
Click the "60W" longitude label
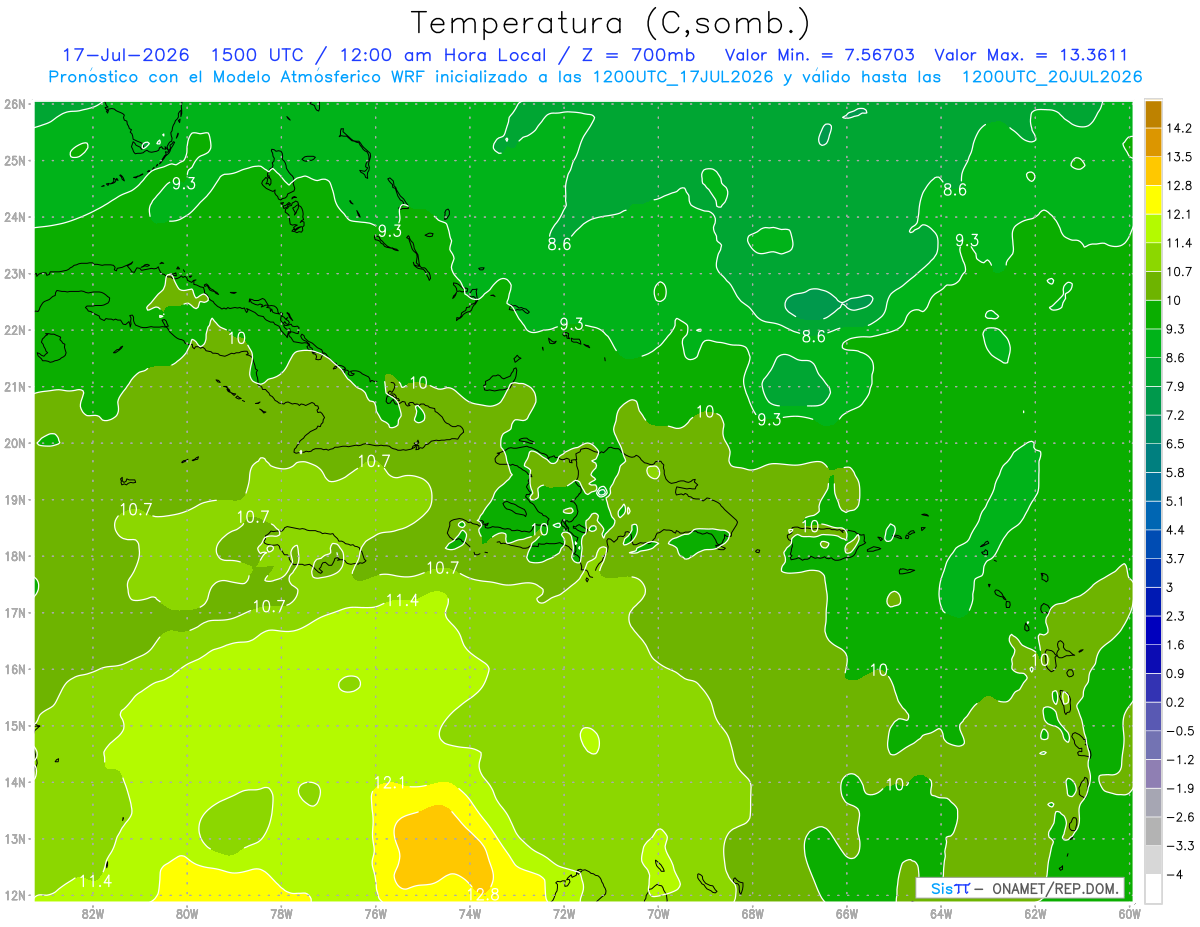(x=1129, y=913)
